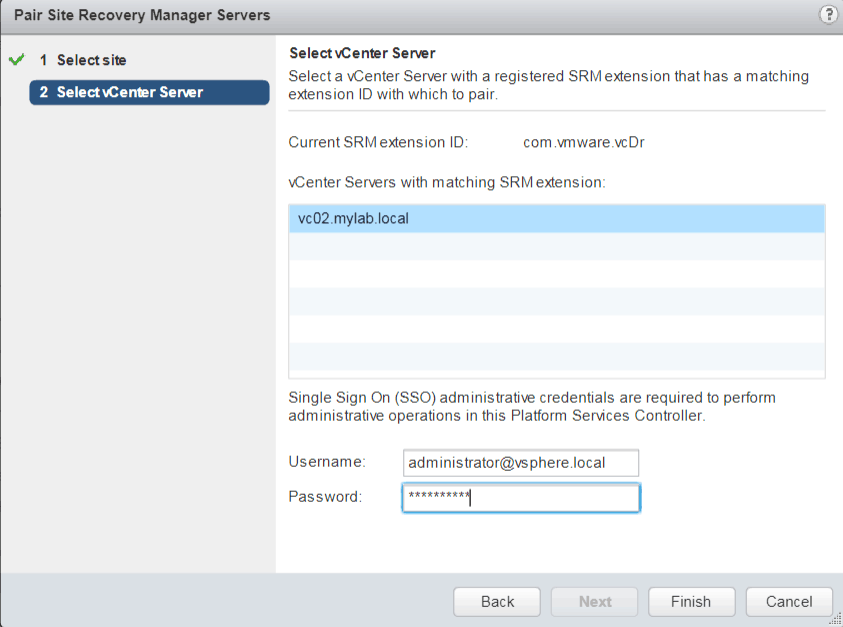Click the Current SRM extension ID label
The width and height of the screenshot is (843, 627).
click(x=378, y=142)
